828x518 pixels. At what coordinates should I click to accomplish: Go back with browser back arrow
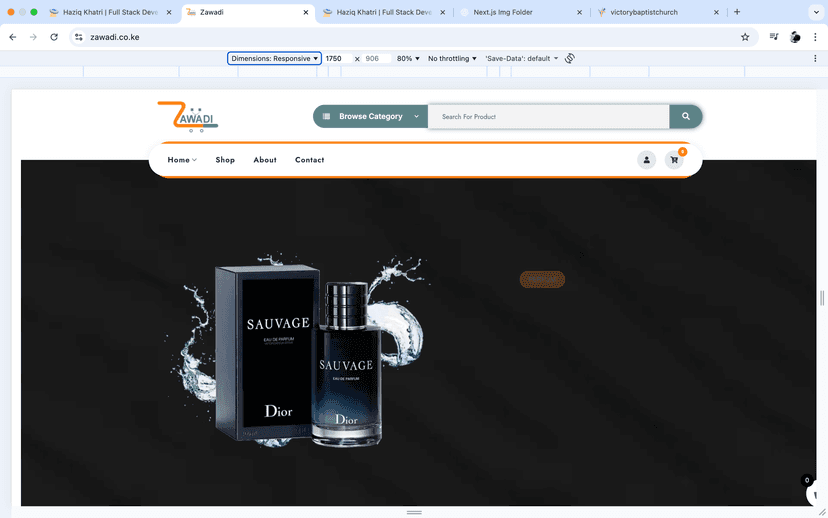[13, 37]
